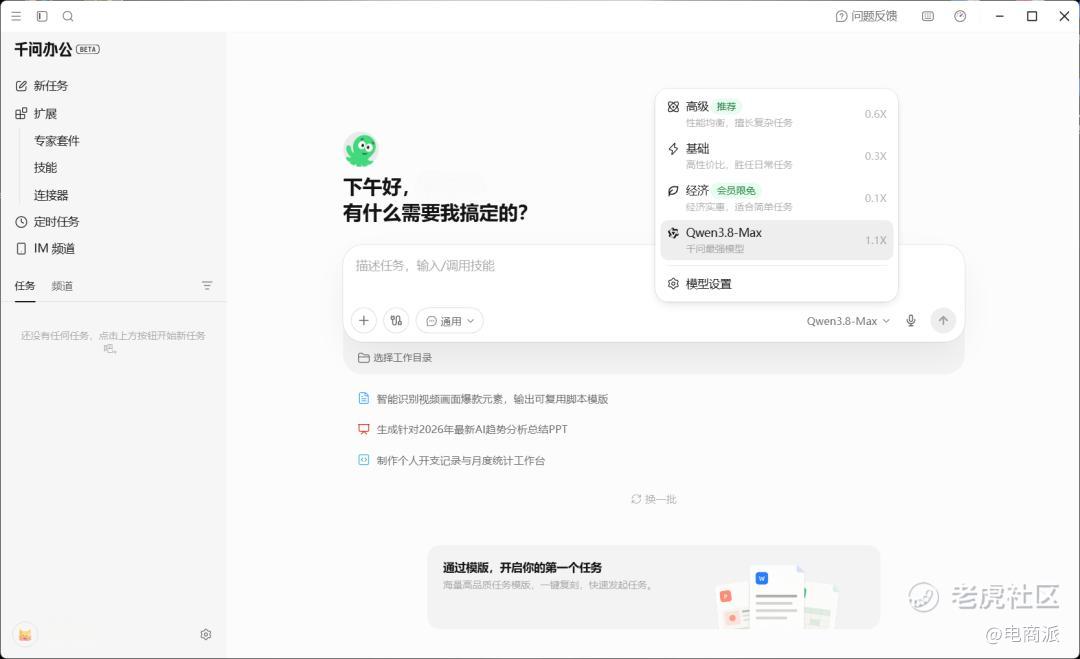Switch to the 任务 tab

click(25, 285)
